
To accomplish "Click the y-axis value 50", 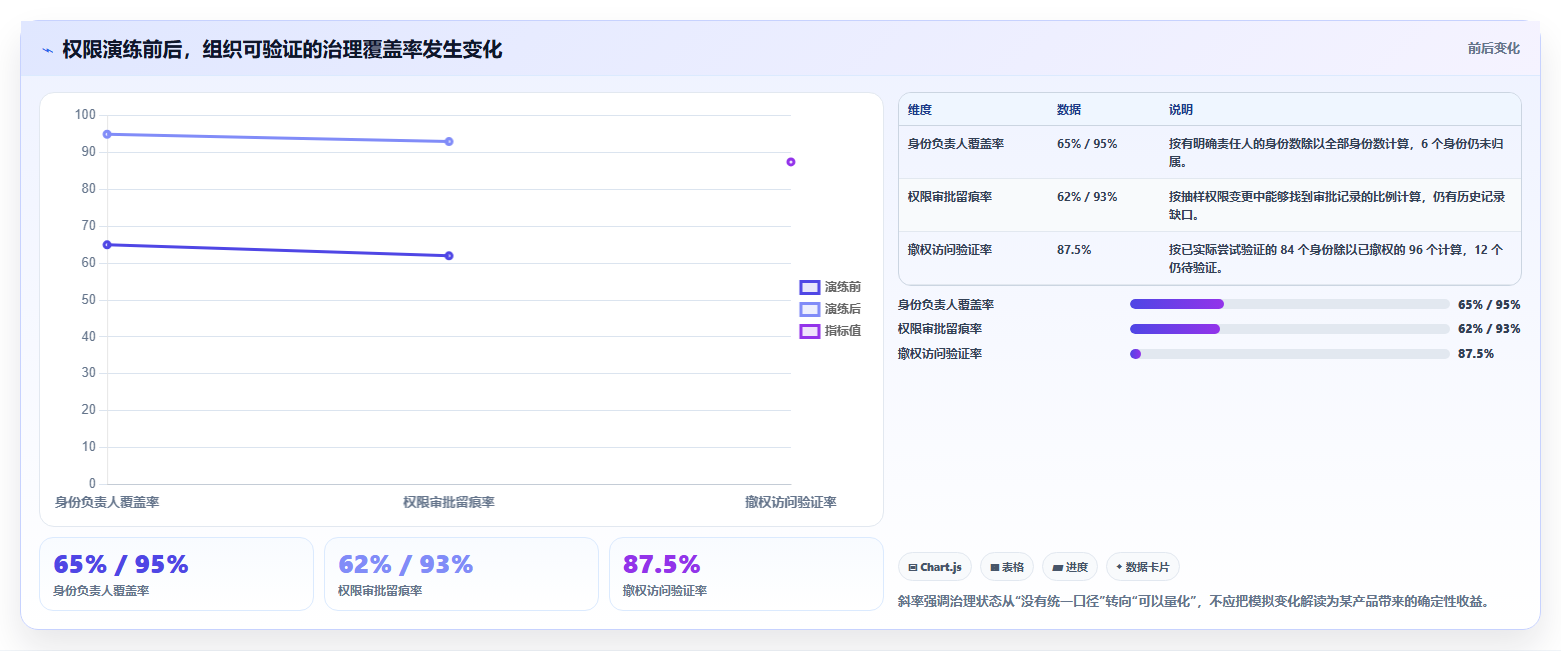I will (x=88, y=300).
